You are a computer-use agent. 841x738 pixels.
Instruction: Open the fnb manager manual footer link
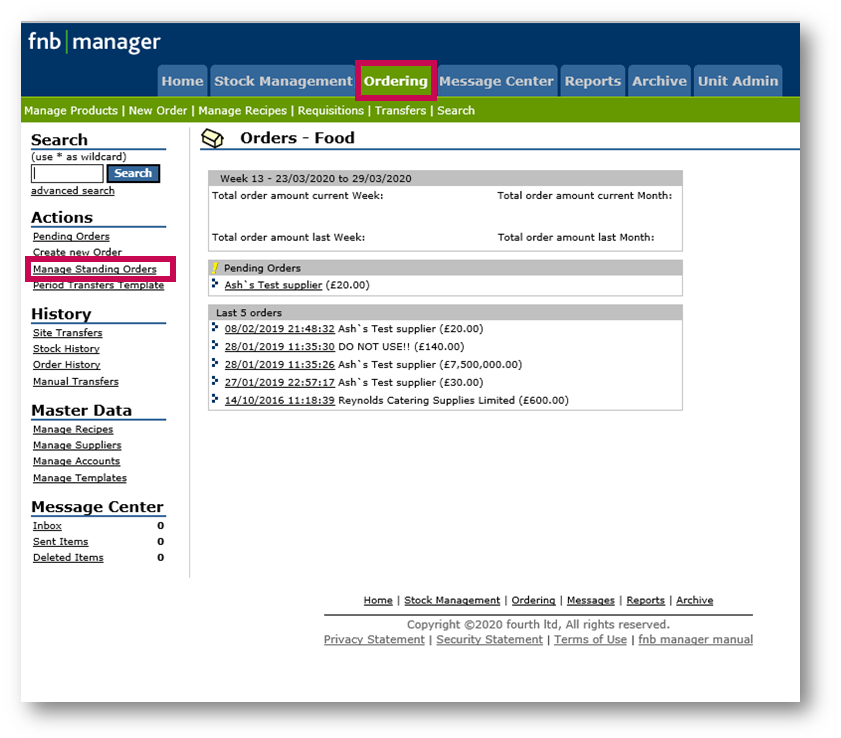[x=695, y=640]
